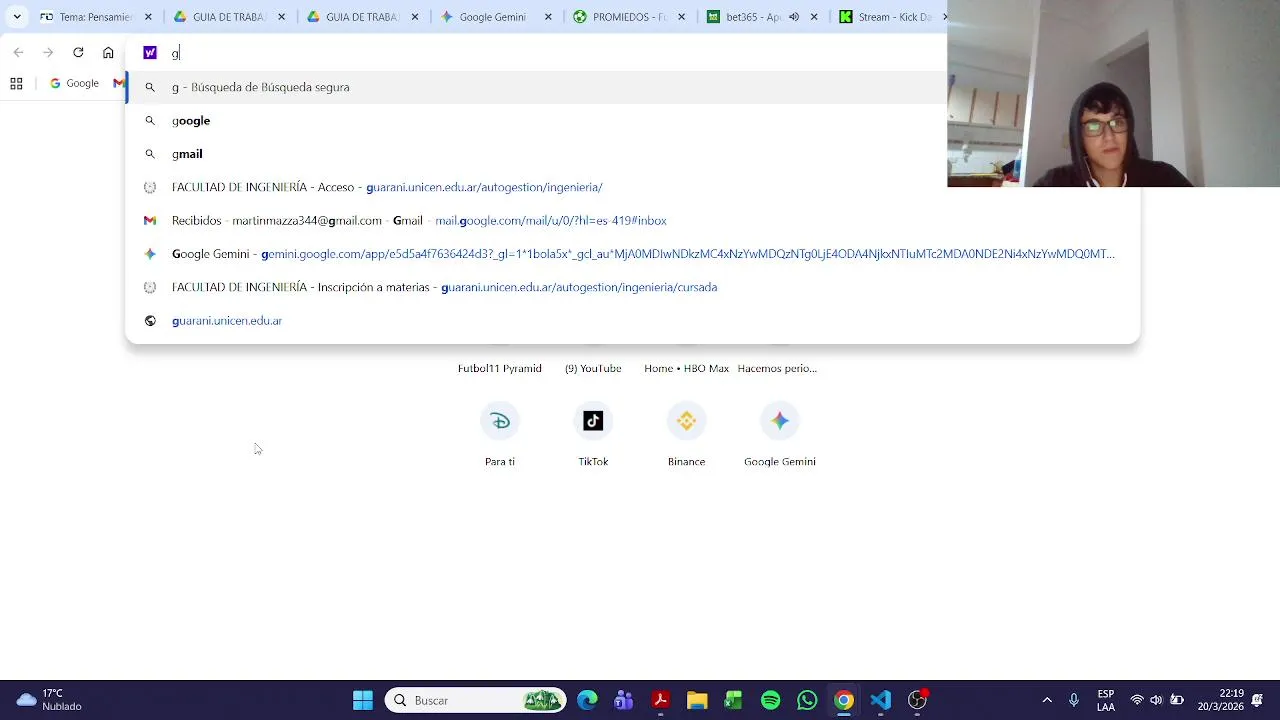1280x720 pixels.
Task: Switch to the 'Tema: Pensamiento' tab
Action: (85, 17)
